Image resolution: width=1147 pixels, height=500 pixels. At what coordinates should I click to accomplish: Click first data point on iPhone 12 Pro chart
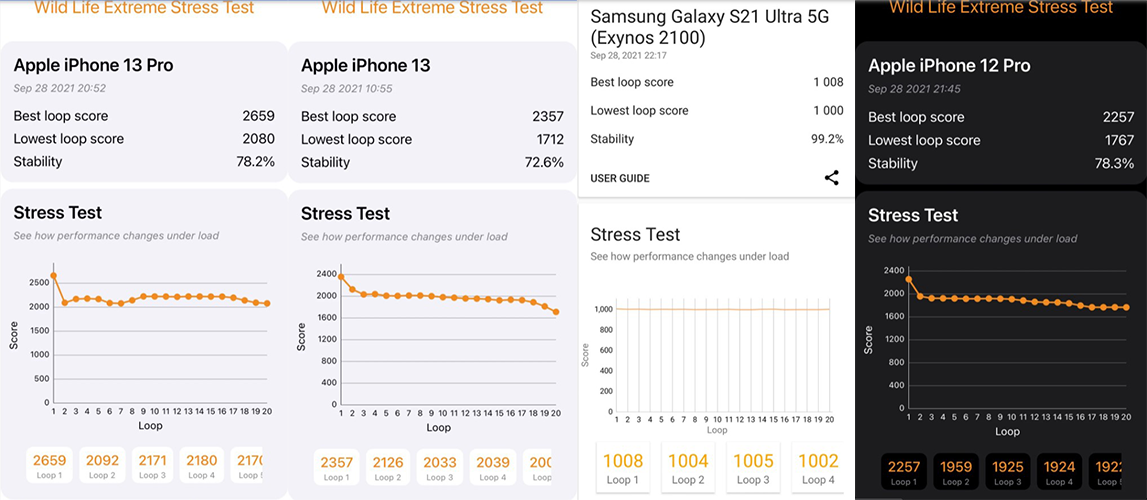909,279
